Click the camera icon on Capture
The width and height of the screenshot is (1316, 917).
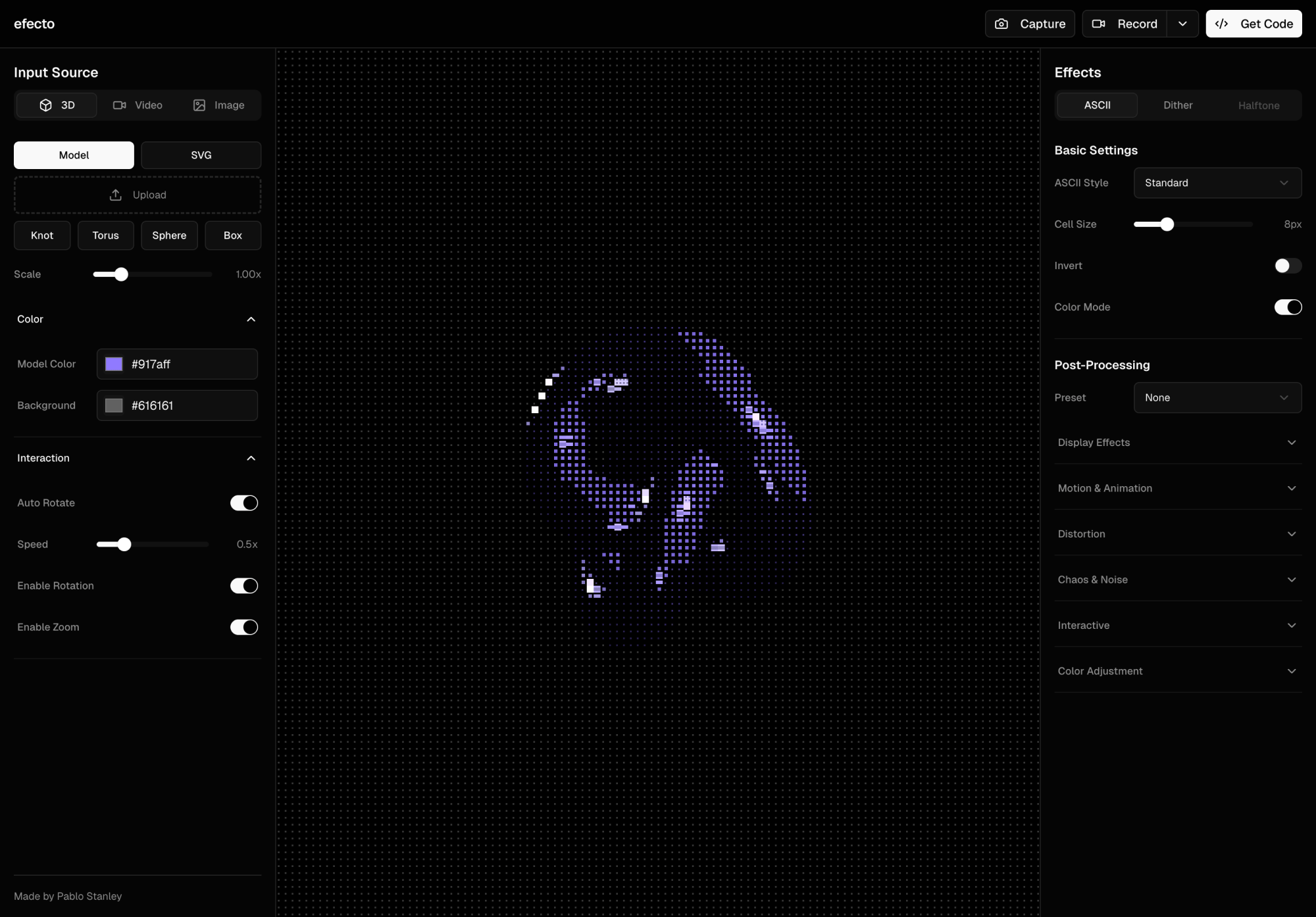coord(1001,24)
